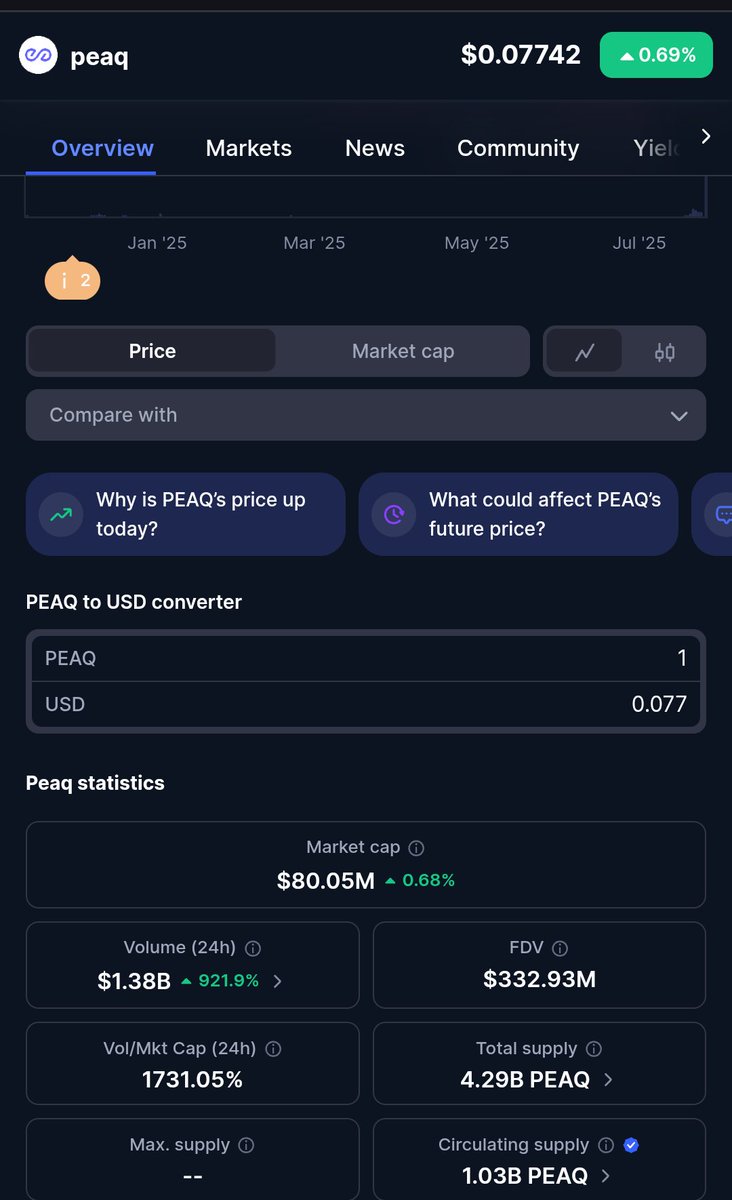Open the Compare with dropdown
The height and width of the screenshot is (1200, 732).
[366, 415]
